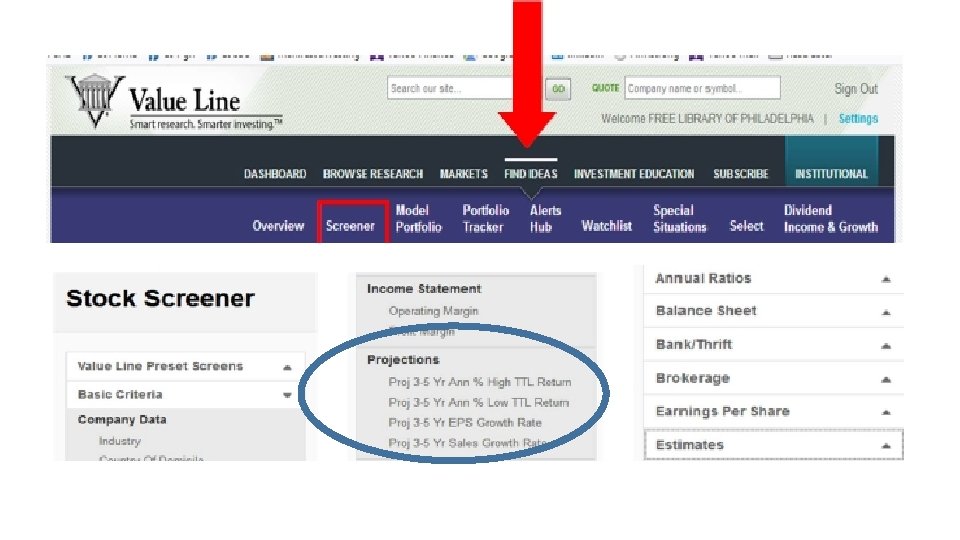Open the Watchlist submenu item

pos(606,226)
